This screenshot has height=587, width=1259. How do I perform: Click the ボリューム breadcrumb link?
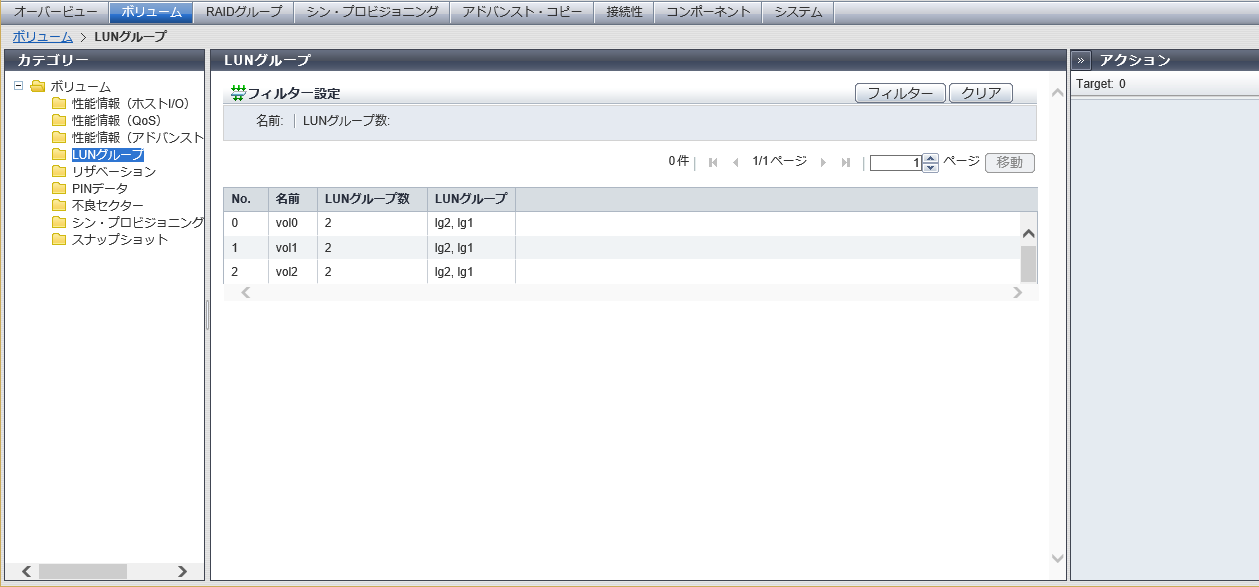click(42, 36)
